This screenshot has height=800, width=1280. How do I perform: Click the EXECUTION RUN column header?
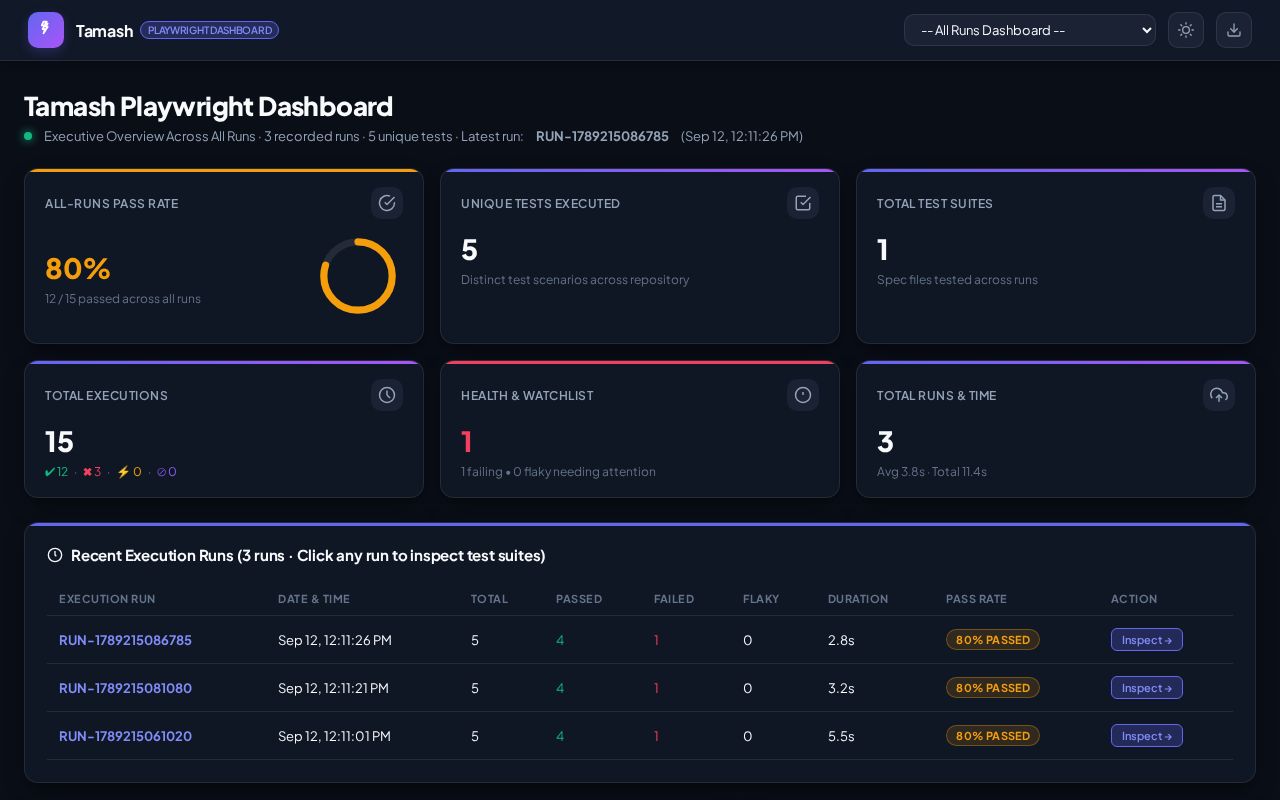point(107,599)
